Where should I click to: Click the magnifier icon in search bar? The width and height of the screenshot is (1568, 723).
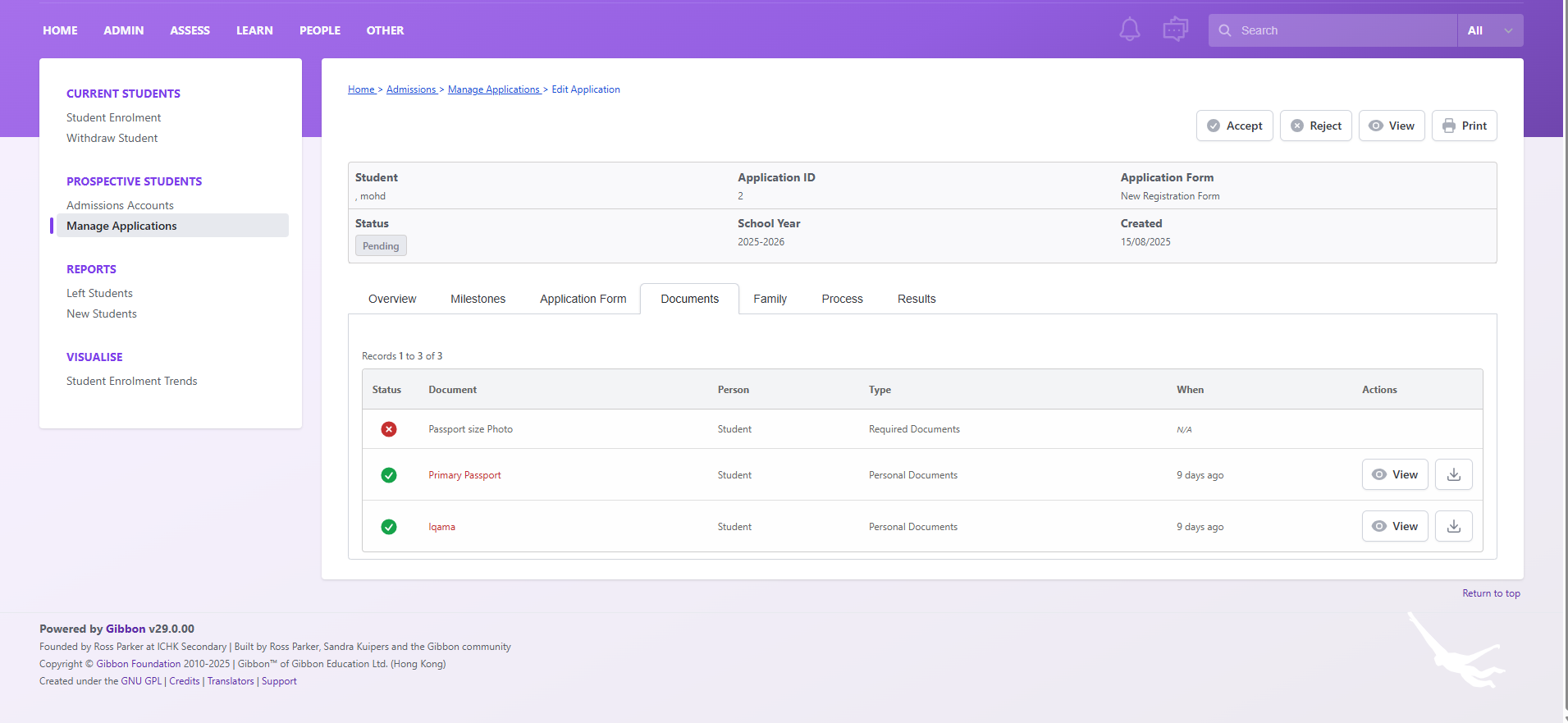1225,30
